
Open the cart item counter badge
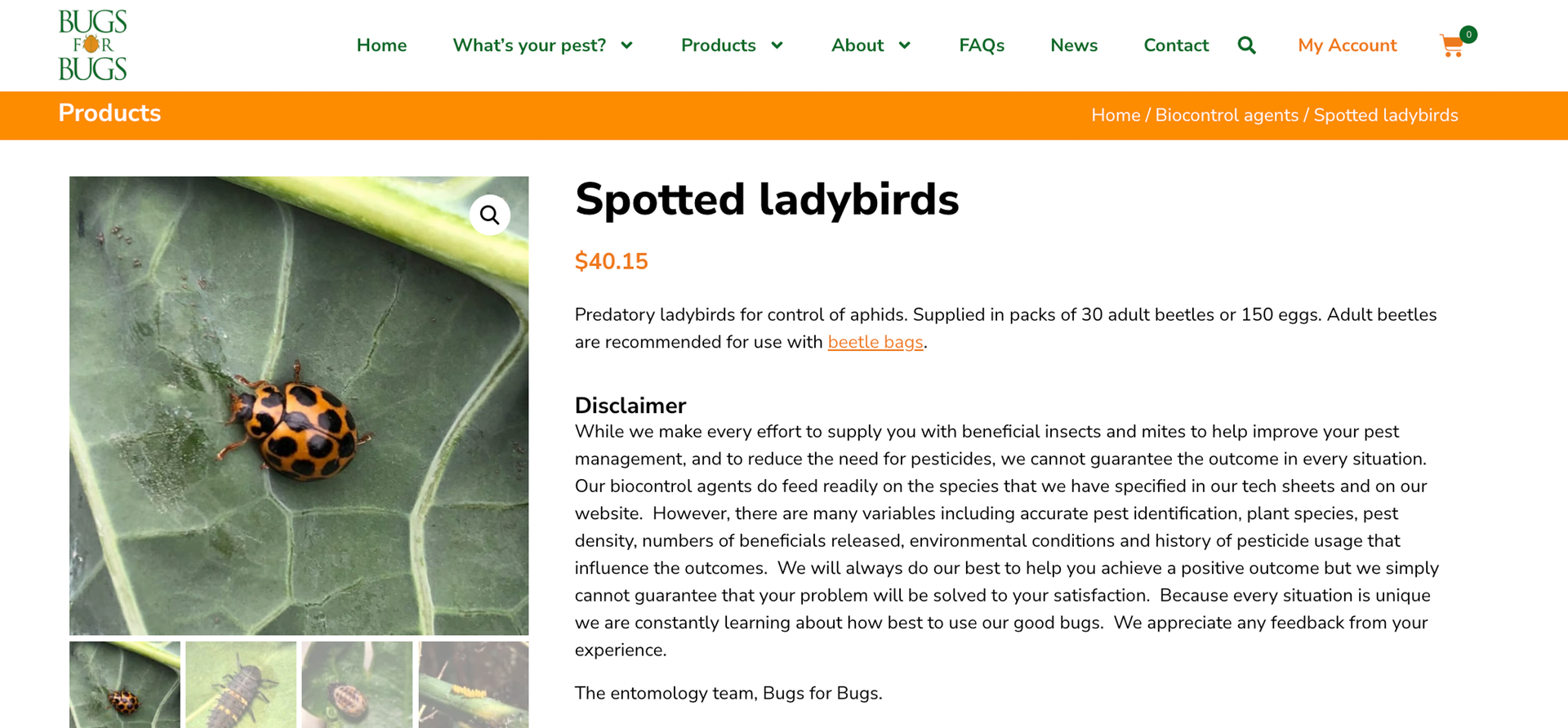(1468, 34)
